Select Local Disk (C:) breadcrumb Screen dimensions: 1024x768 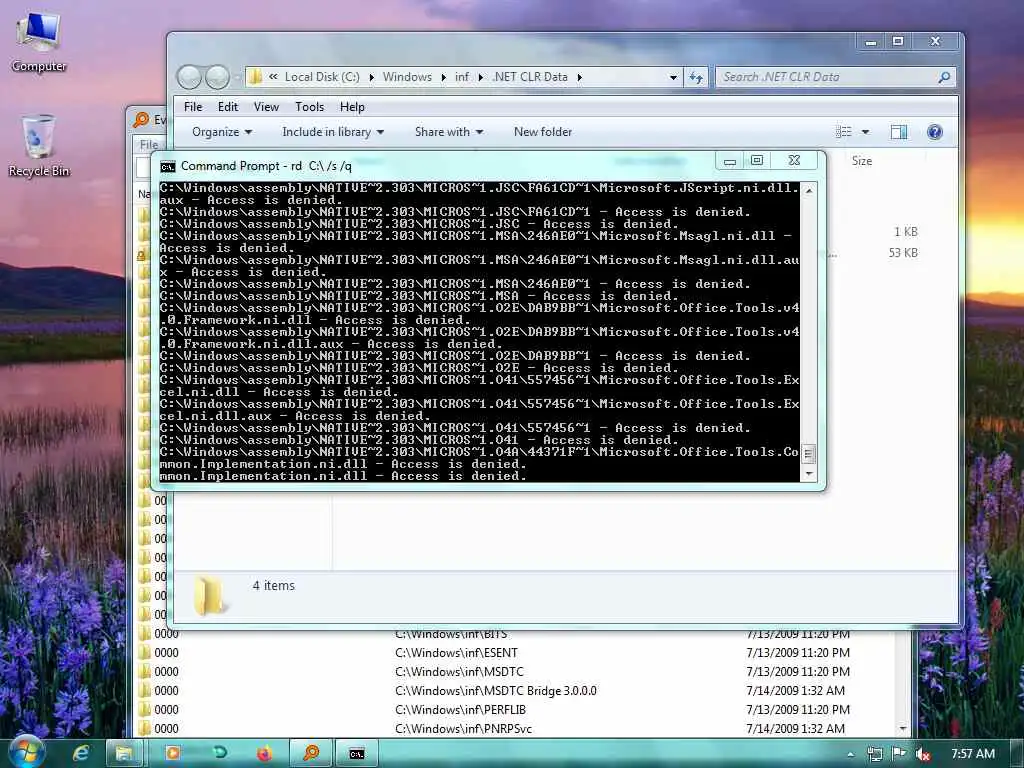322,77
